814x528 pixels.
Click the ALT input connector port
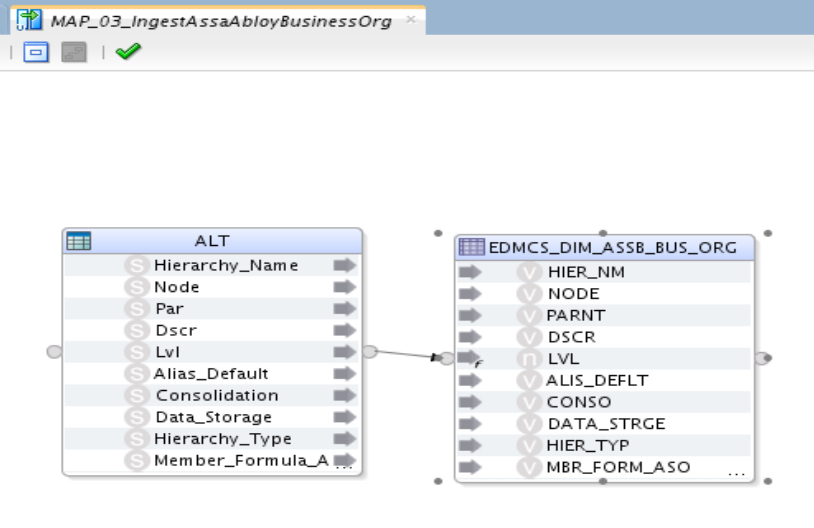point(55,352)
